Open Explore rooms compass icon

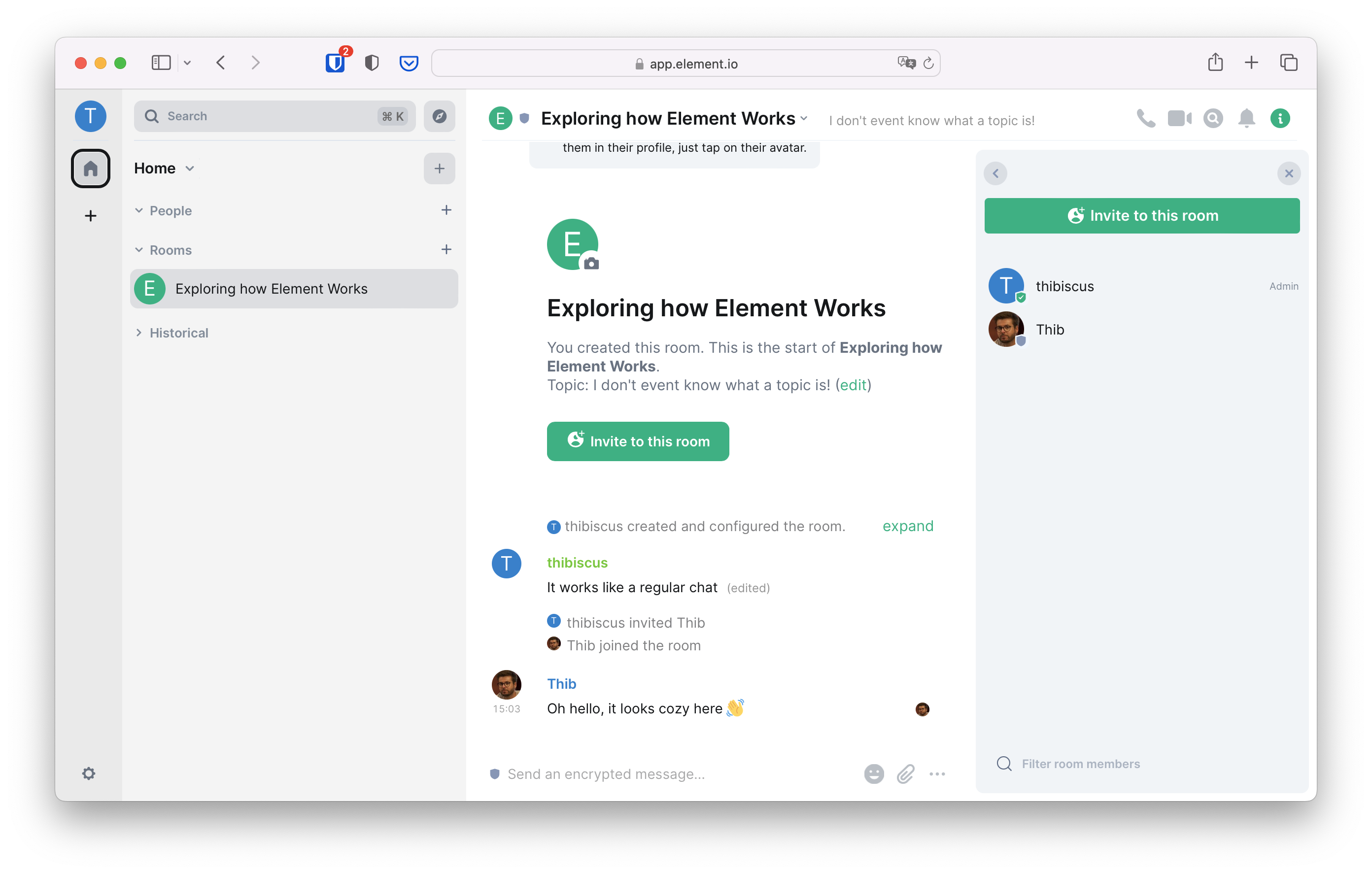(439, 116)
